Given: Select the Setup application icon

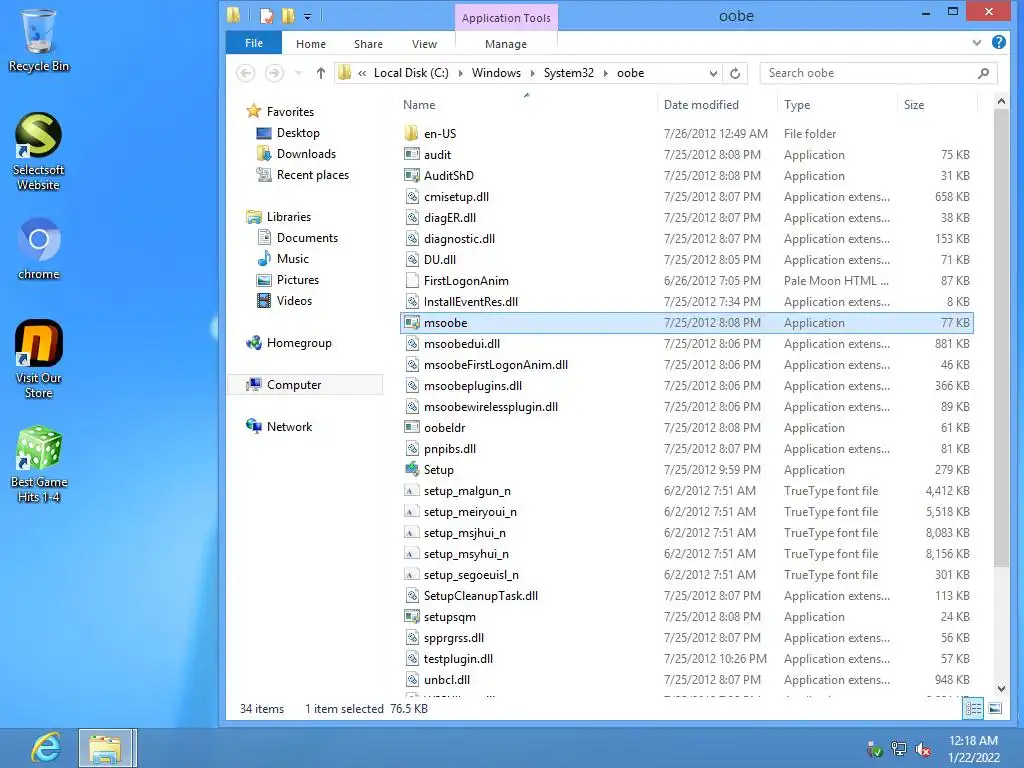Looking at the screenshot, I should tap(411, 470).
